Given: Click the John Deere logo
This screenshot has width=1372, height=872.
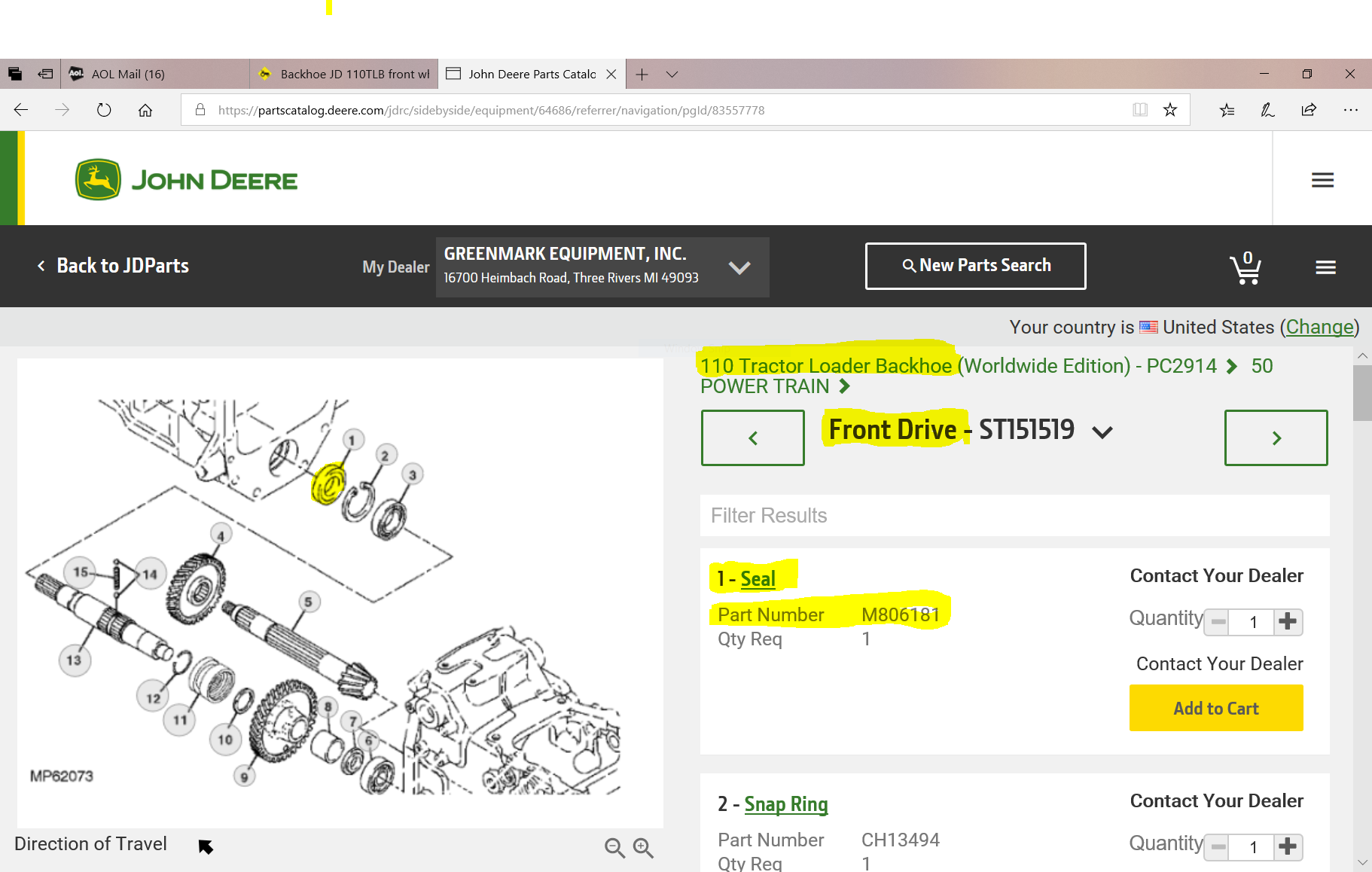Looking at the screenshot, I should (186, 179).
